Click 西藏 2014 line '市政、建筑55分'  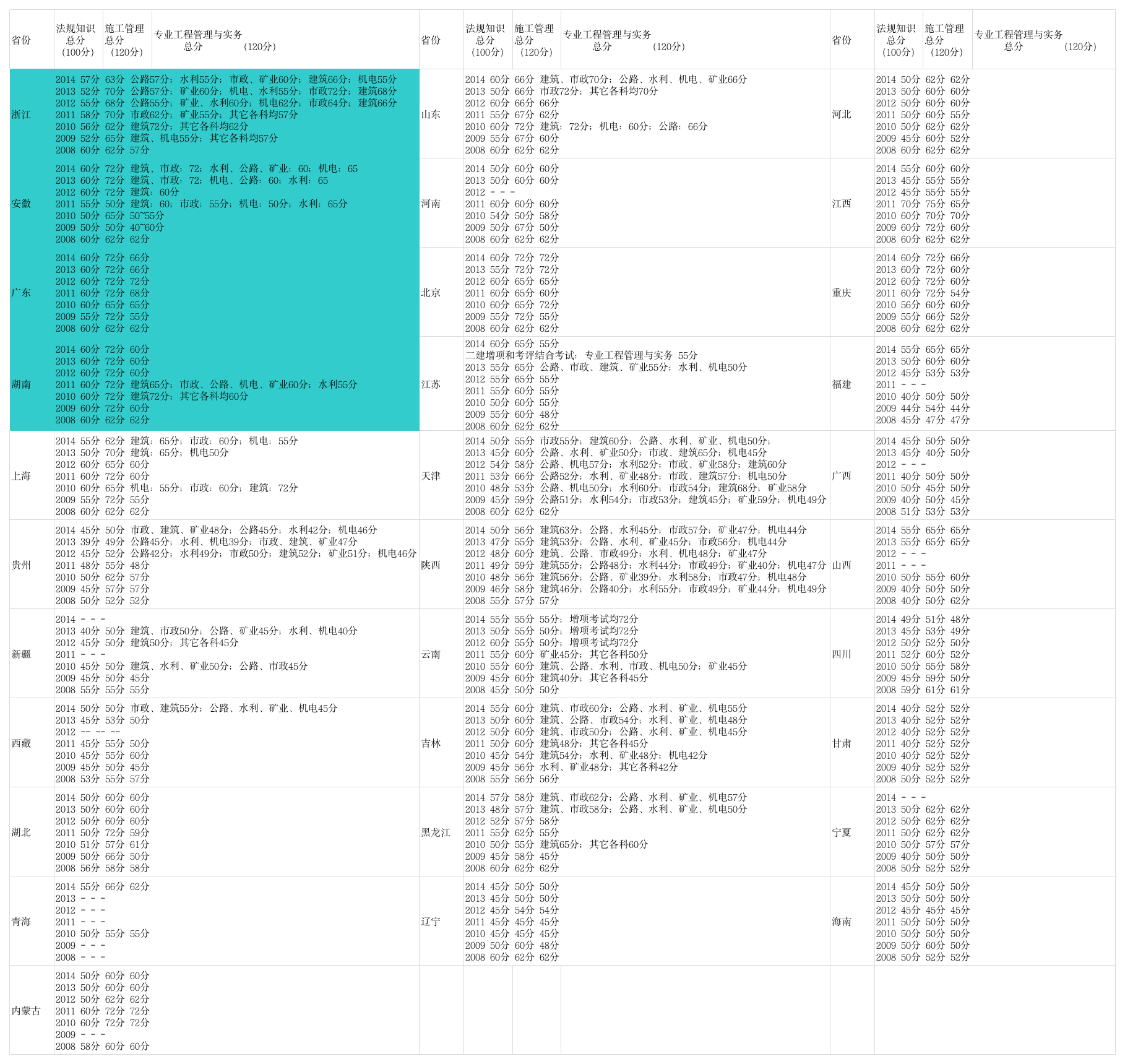pos(197,708)
